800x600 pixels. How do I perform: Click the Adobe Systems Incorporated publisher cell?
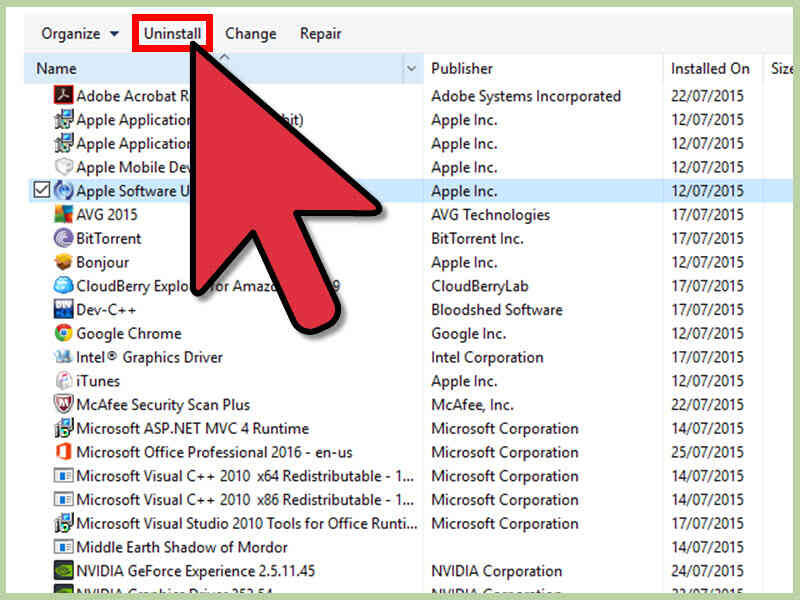pyautogui.click(x=526, y=96)
